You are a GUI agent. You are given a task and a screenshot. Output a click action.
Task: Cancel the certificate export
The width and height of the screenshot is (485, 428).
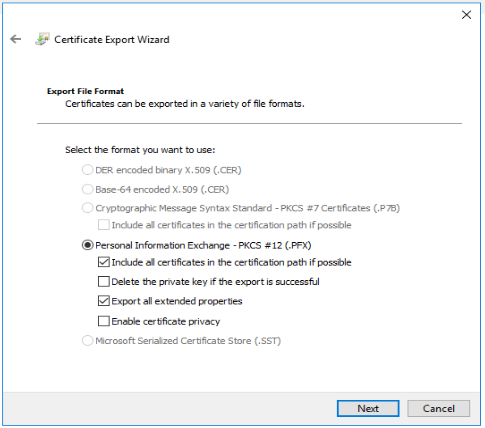pos(439,409)
